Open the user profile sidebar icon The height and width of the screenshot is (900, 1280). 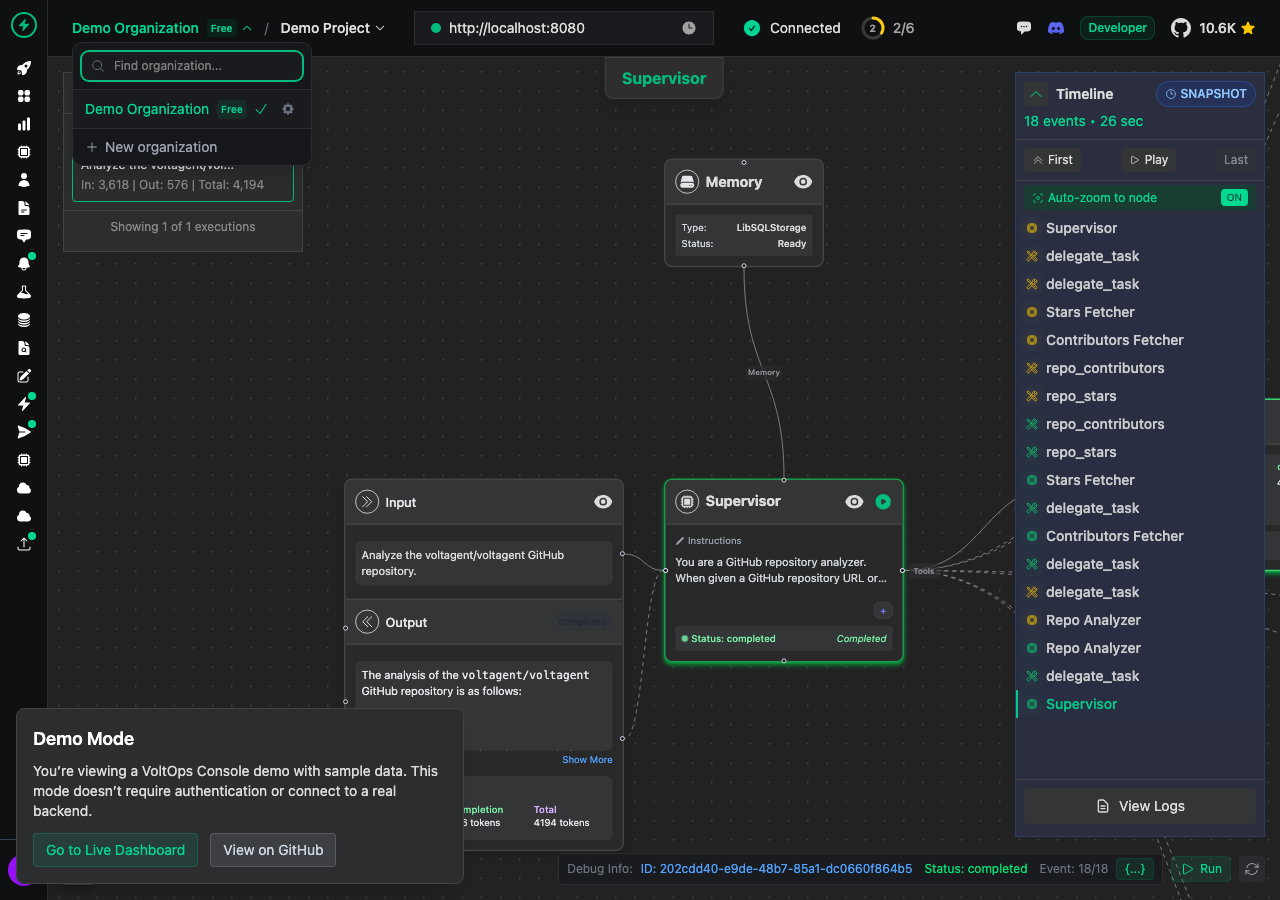tap(24, 180)
